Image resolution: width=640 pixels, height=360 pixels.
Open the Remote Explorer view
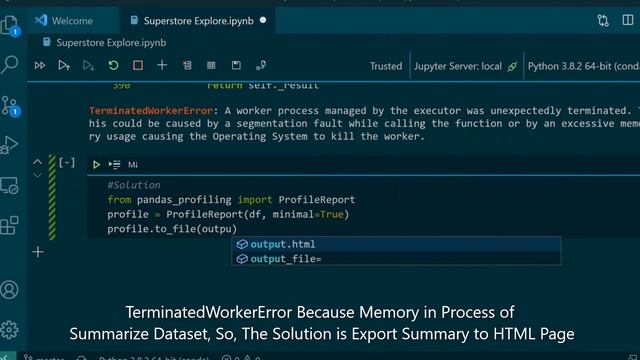tap(10, 186)
